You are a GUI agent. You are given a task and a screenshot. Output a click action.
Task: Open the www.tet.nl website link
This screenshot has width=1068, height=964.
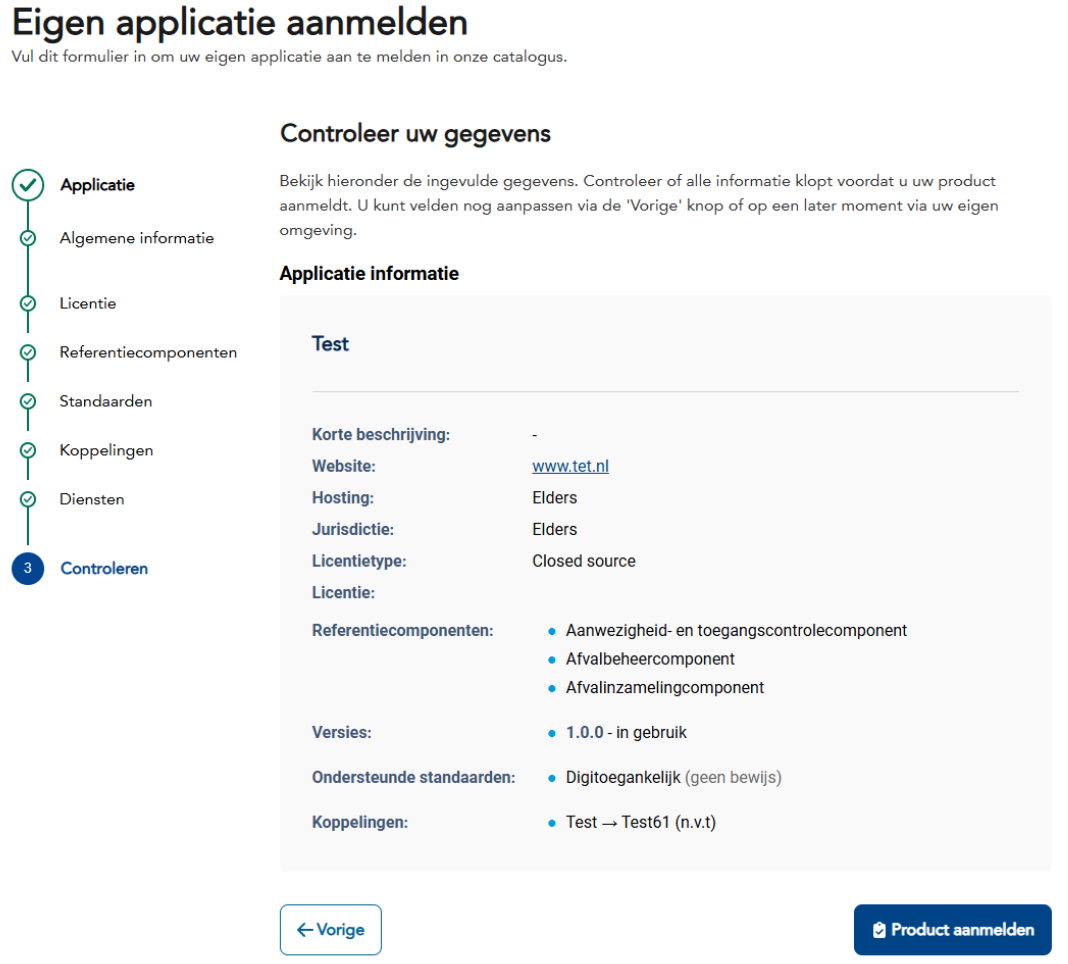click(x=570, y=466)
